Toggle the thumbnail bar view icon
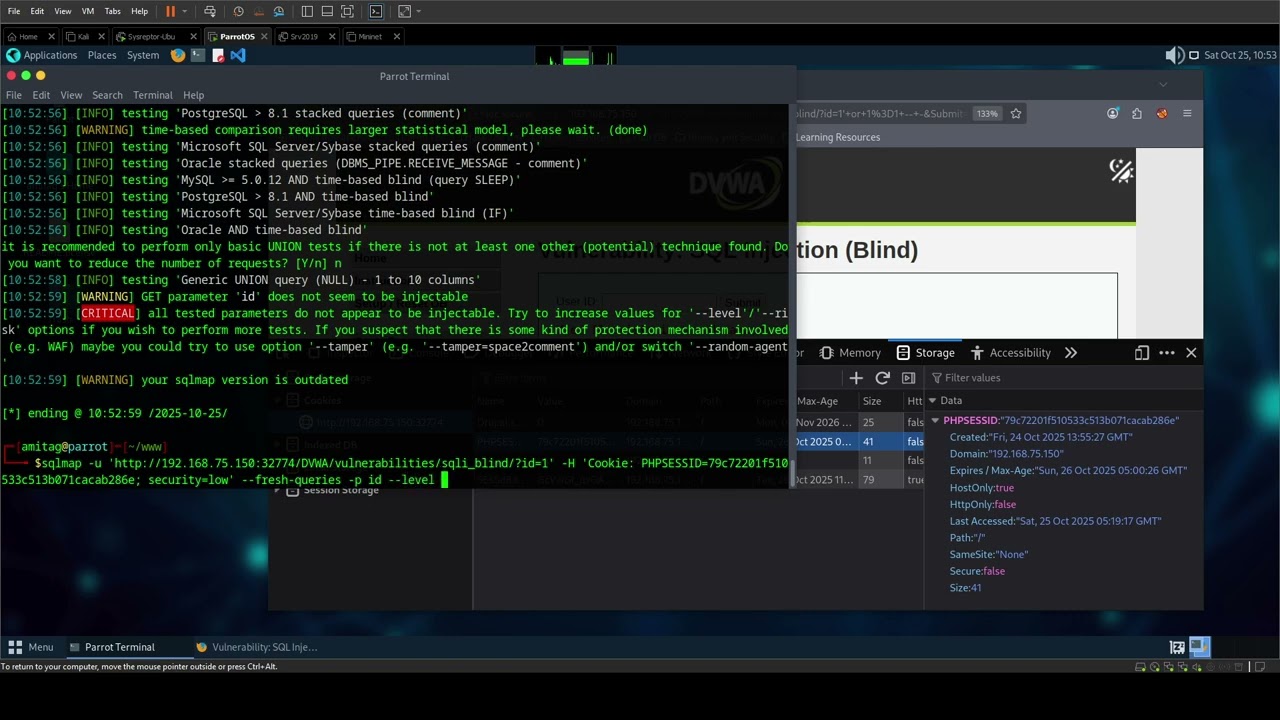Image resolution: width=1280 pixels, height=720 pixels. pos(327,11)
